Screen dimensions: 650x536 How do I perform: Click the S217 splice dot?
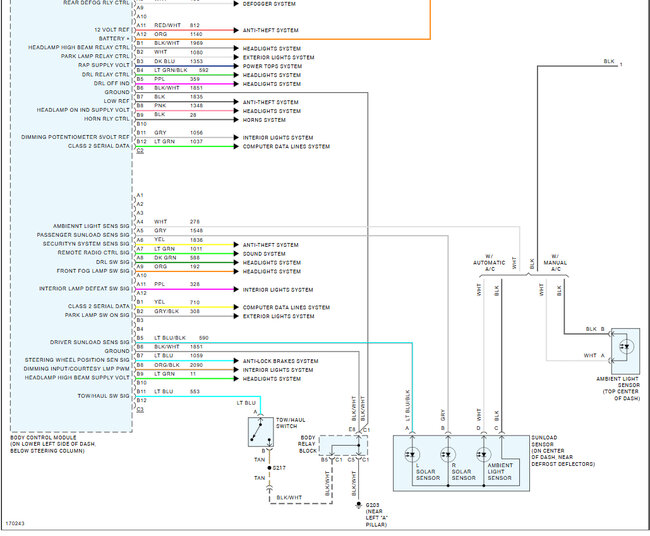click(269, 468)
